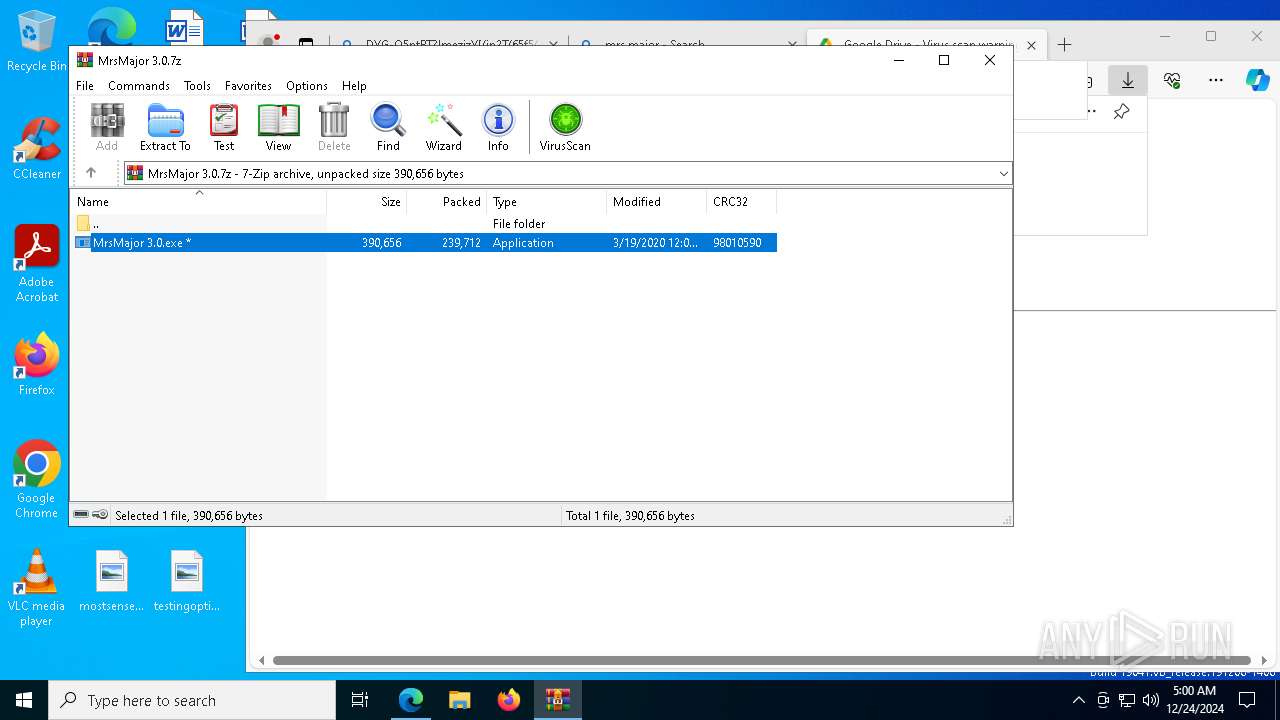
Task: Select the mostsense... desktop file
Action: click(x=112, y=581)
